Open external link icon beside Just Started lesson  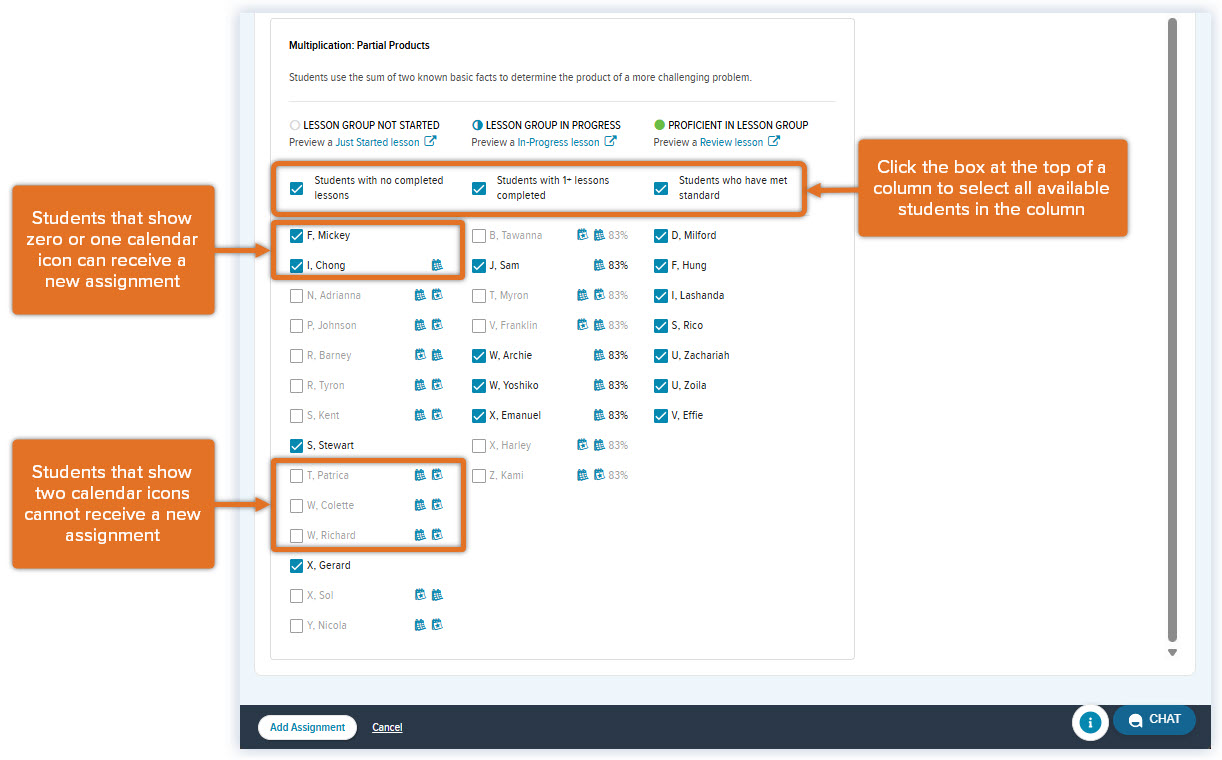point(430,142)
